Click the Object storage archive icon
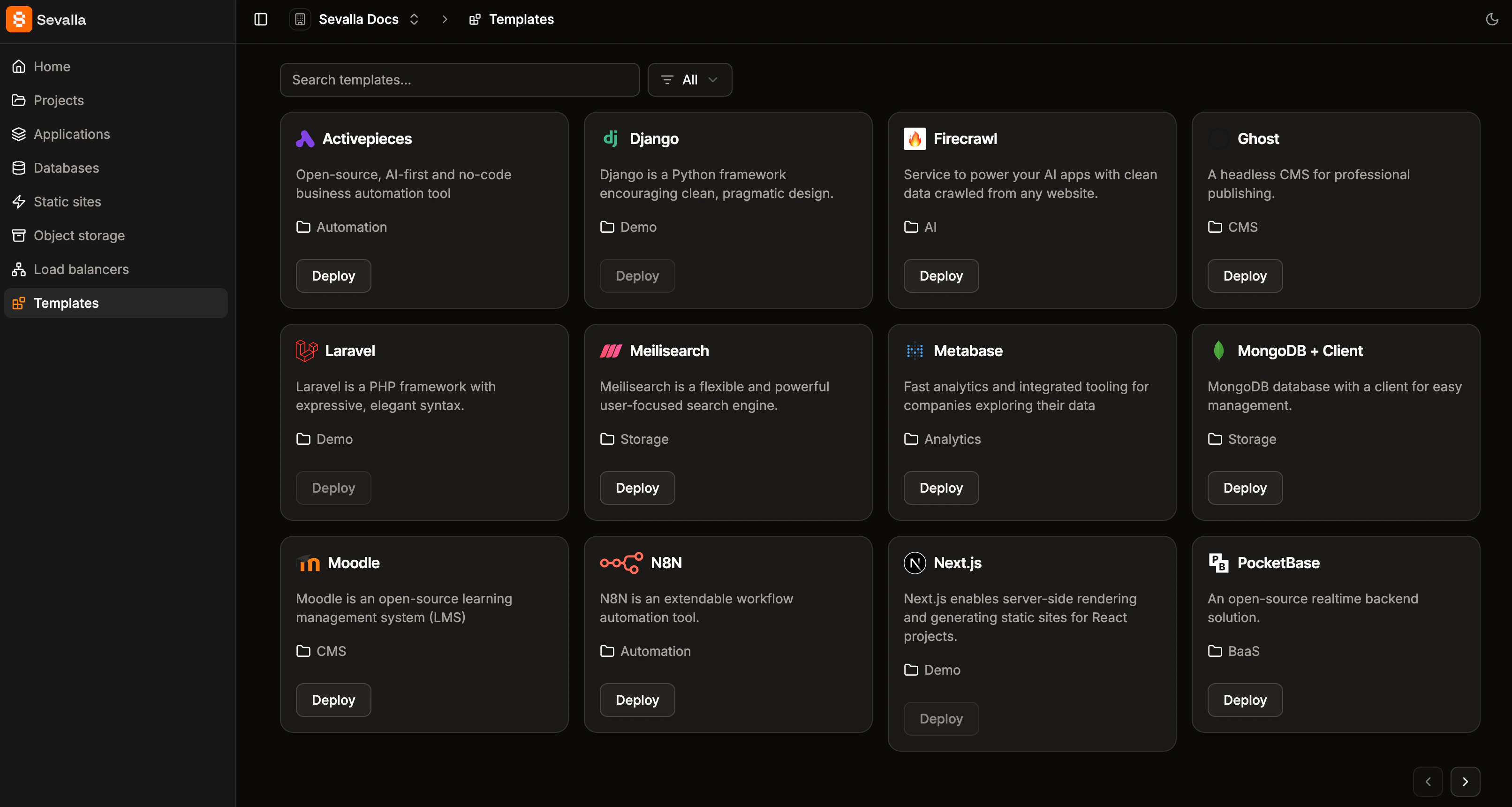This screenshot has height=807, width=1512. point(19,236)
